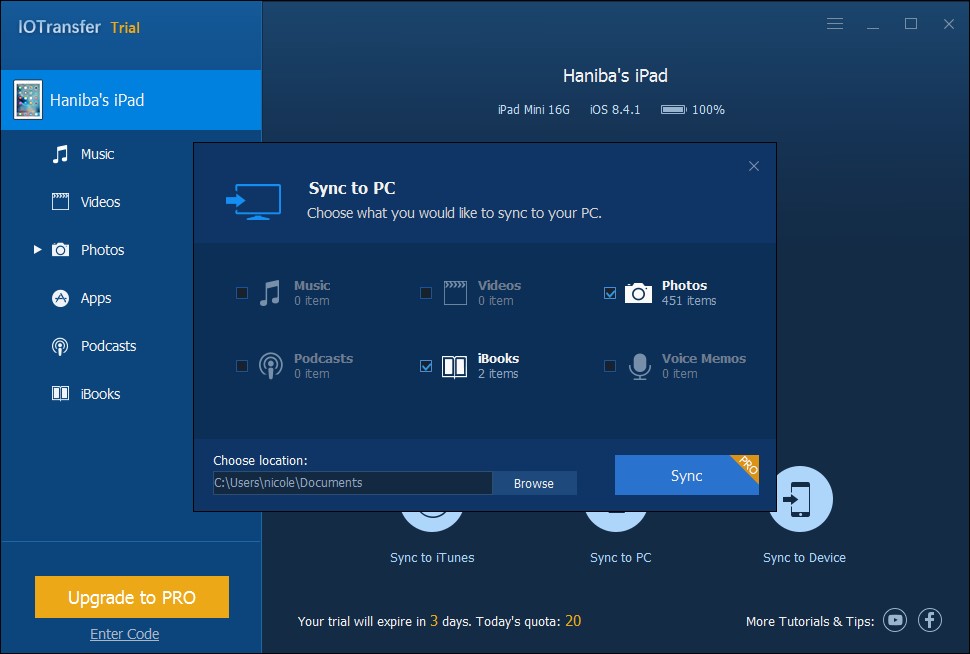Screen dimensions: 970x654
Task: Open Podcasts section in sidebar
Action: 108,346
